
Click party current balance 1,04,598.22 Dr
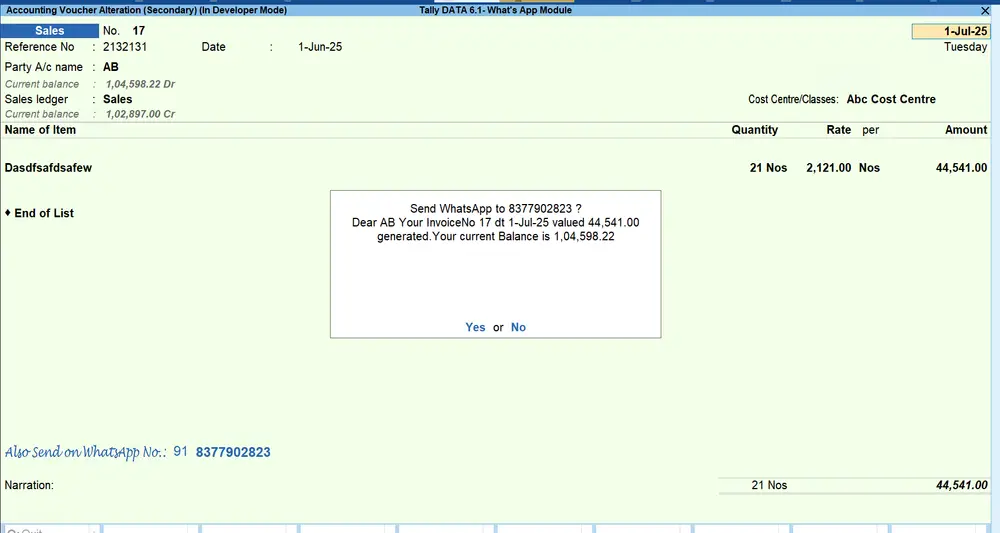point(140,84)
